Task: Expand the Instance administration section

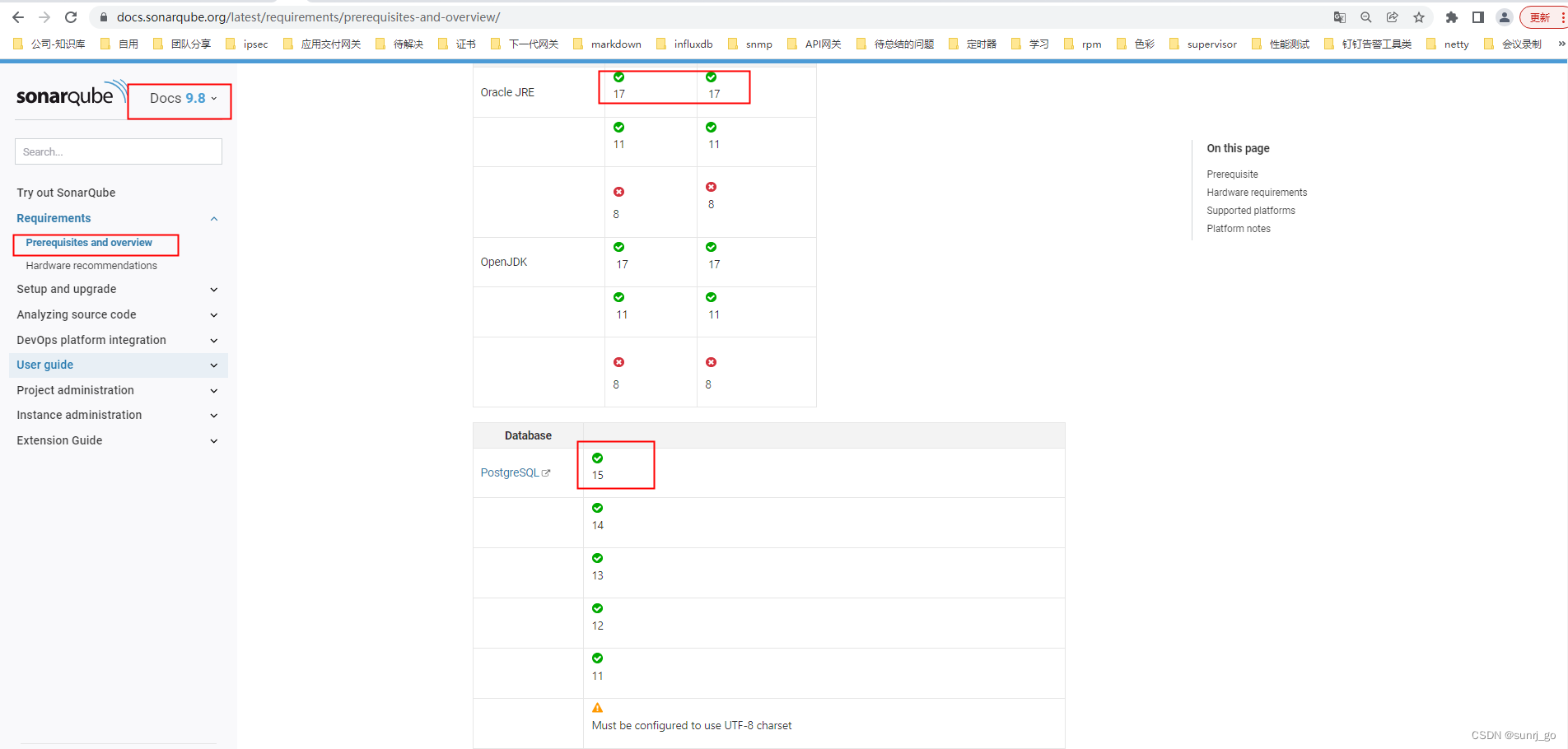Action: (214, 416)
